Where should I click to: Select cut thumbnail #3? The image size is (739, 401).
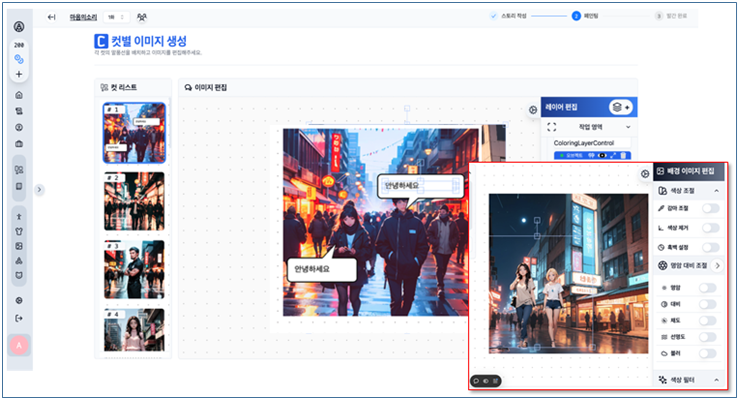pos(134,270)
